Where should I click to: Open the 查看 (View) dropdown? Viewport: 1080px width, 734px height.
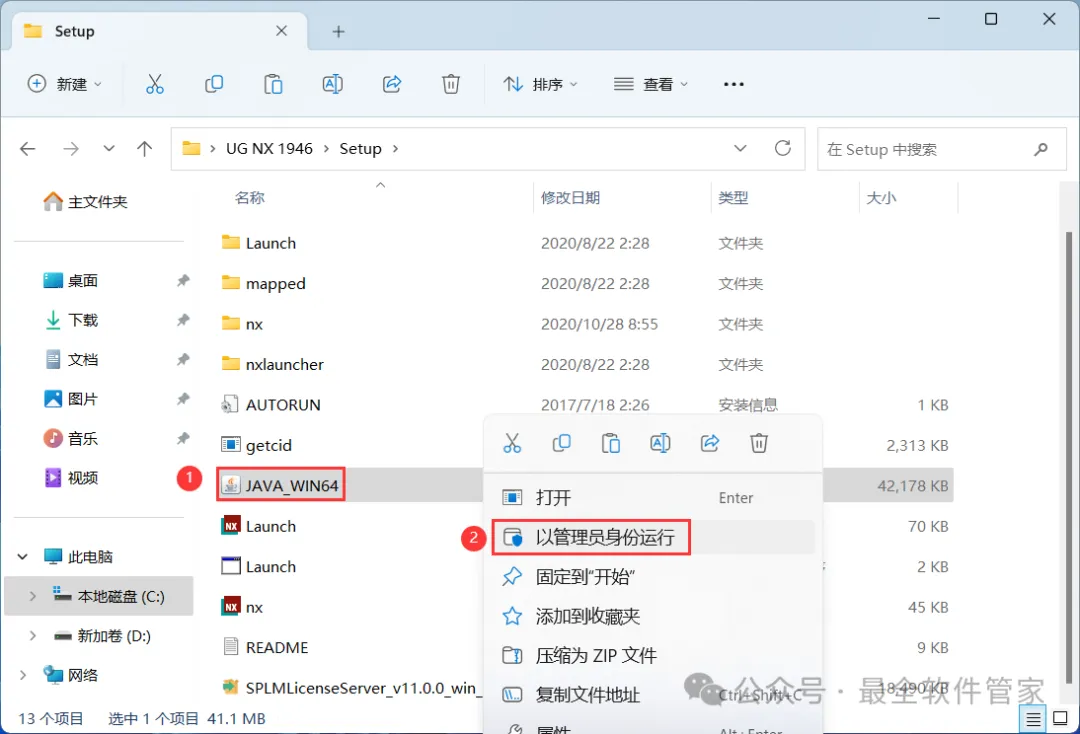click(x=651, y=84)
